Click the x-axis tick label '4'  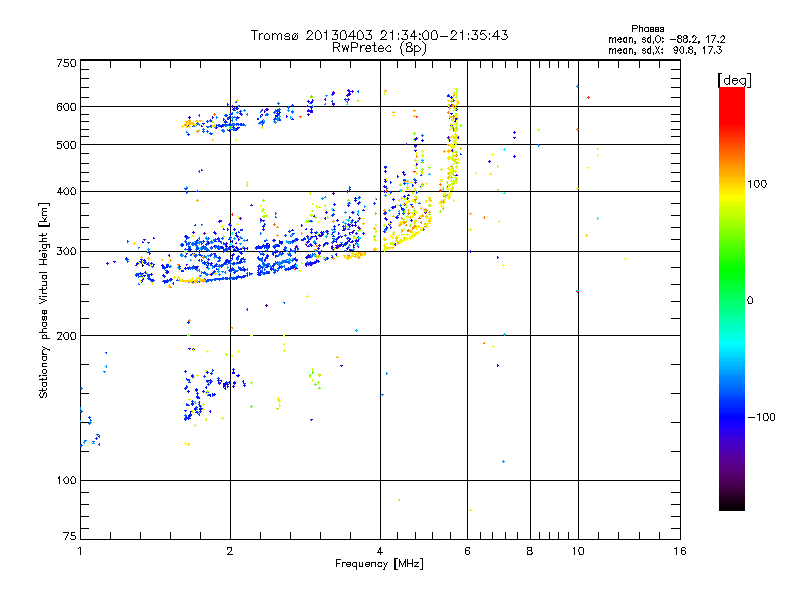pos(380,551)
